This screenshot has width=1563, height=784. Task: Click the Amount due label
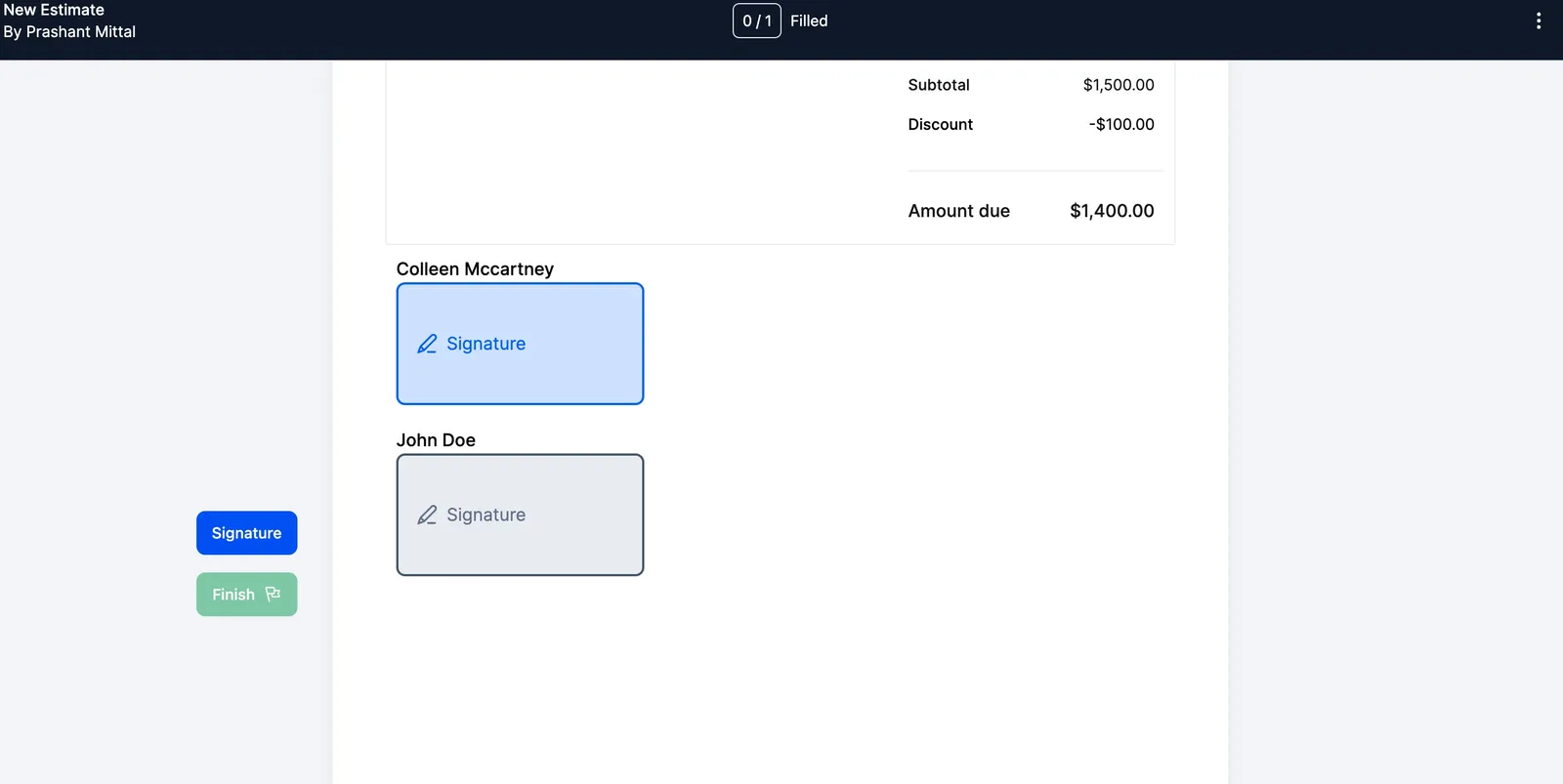959,211
